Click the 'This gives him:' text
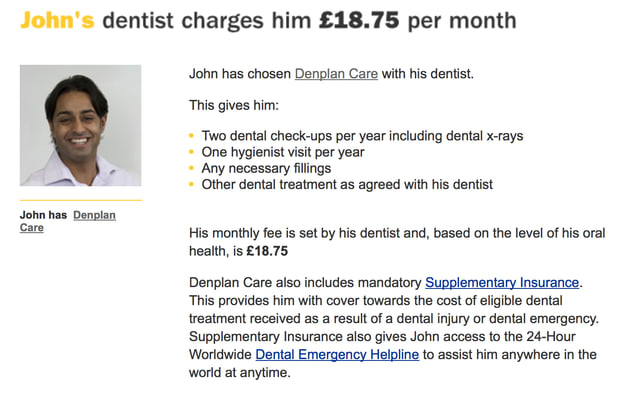Image resolution: width=640 pixels, height=396 pixels. coord(234,105)
